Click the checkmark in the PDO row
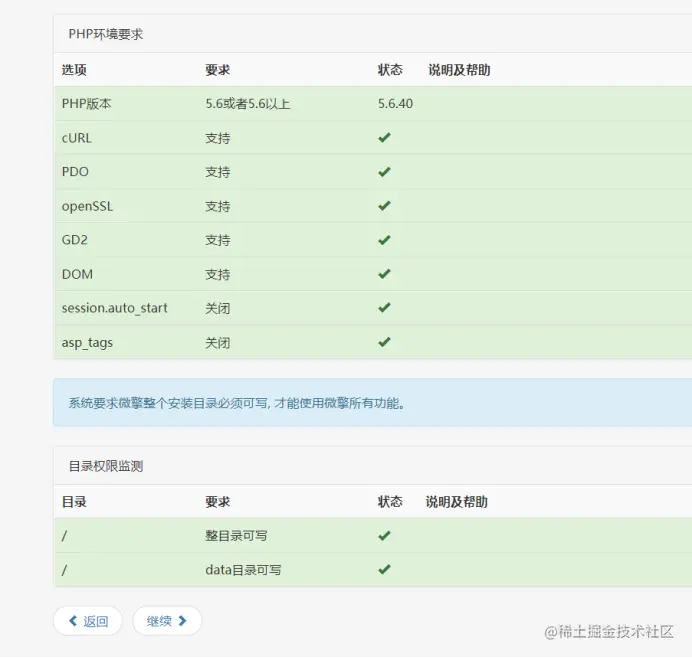This screenshot has height=658, width=692. click(384, 172)
